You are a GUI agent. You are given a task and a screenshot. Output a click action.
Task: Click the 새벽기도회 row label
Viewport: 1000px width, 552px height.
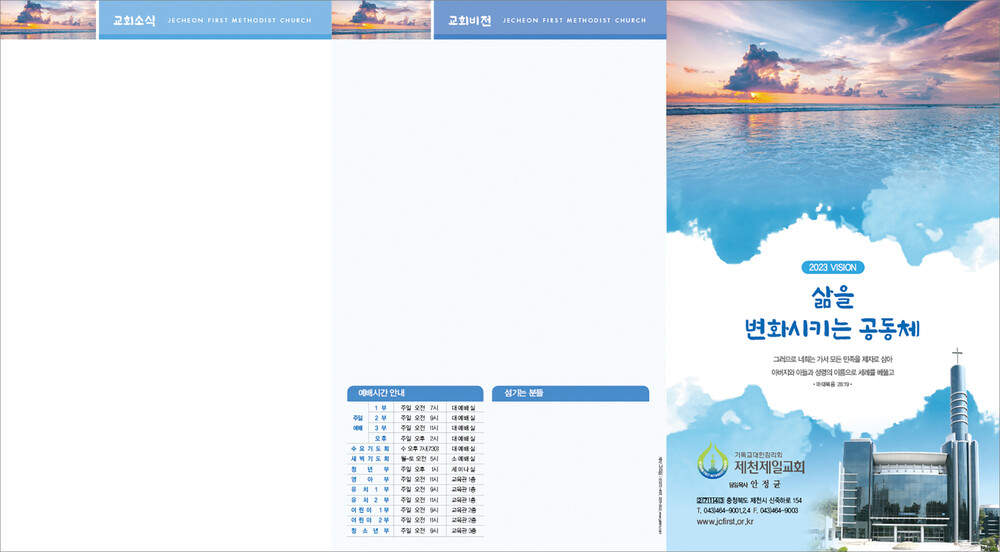point(369,458)
